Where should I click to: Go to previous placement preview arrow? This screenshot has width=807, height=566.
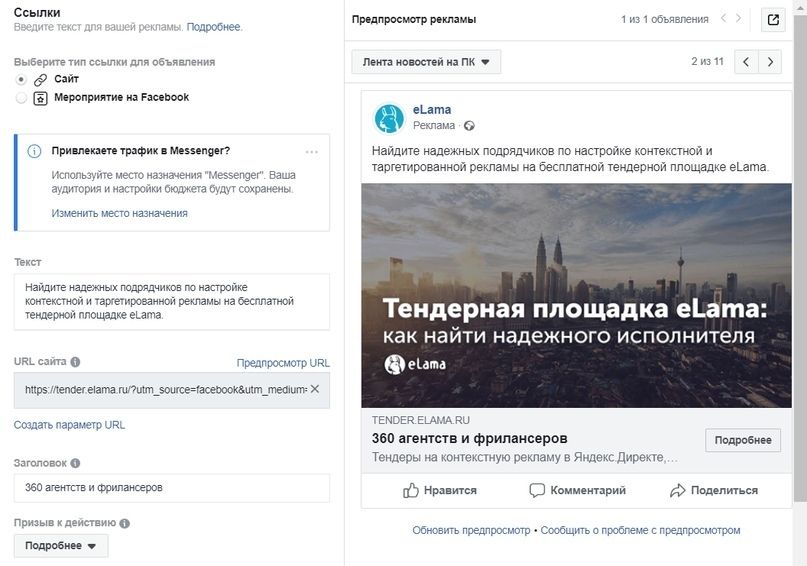(x=746, y=62)
